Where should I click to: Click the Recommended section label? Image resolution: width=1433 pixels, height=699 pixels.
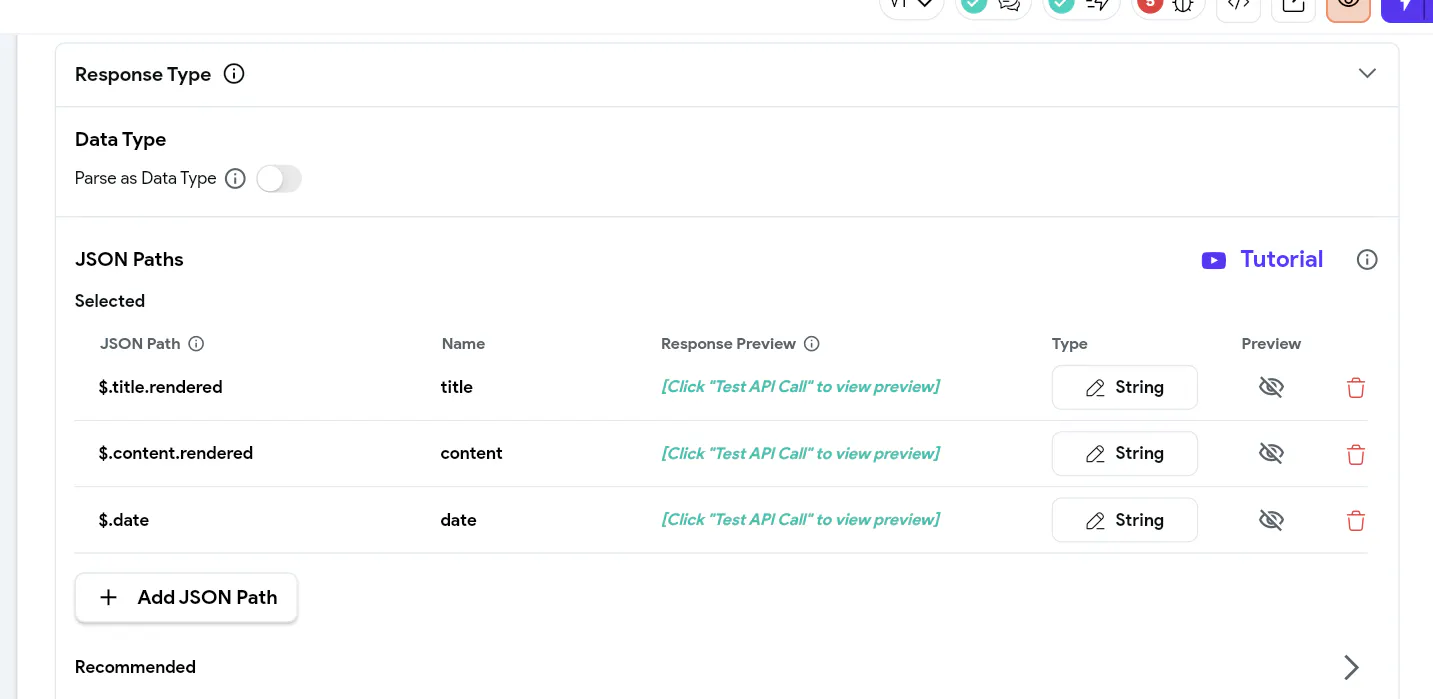point(135,667)
